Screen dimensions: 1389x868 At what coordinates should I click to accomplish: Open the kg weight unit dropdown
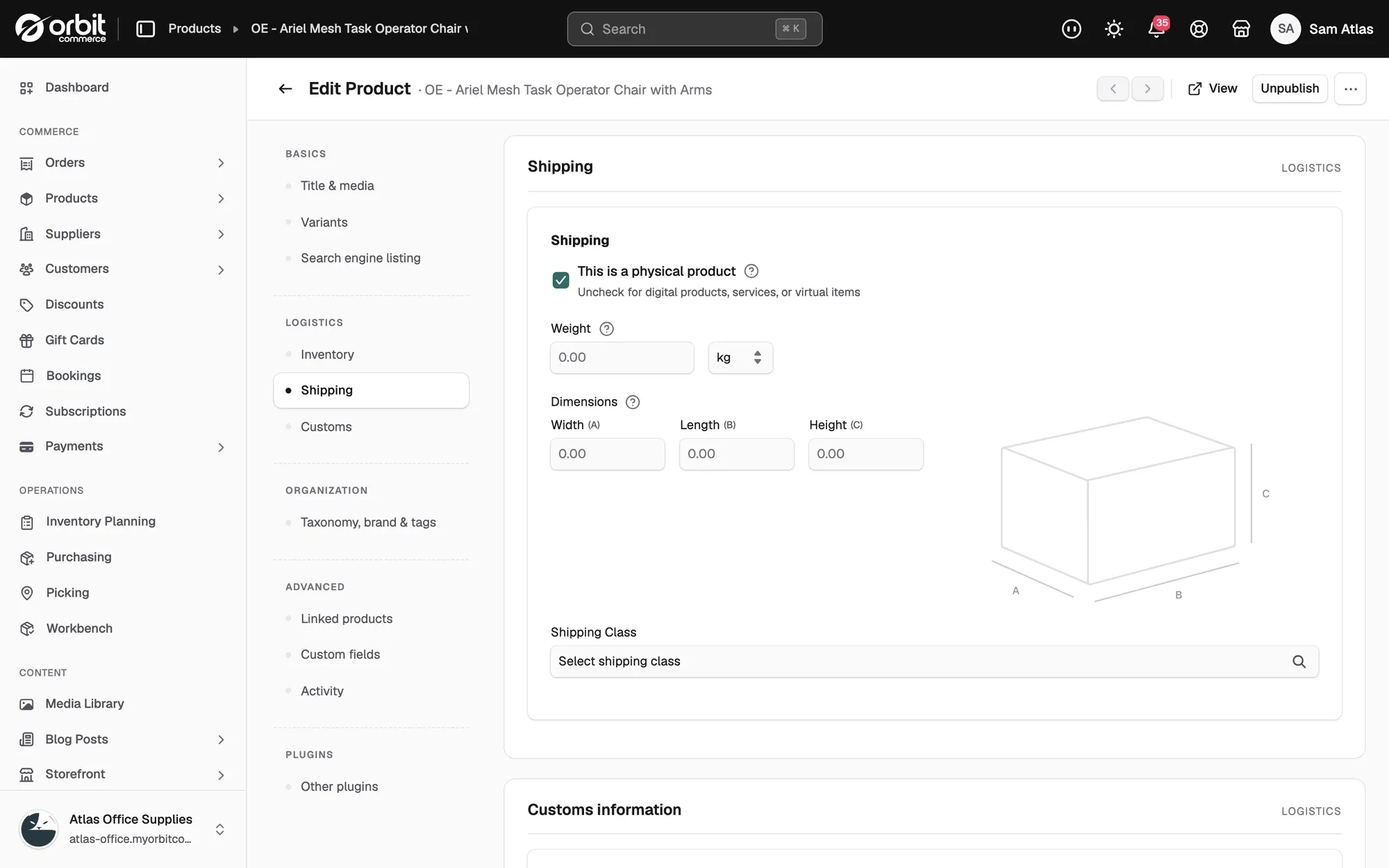coord(740,358)
